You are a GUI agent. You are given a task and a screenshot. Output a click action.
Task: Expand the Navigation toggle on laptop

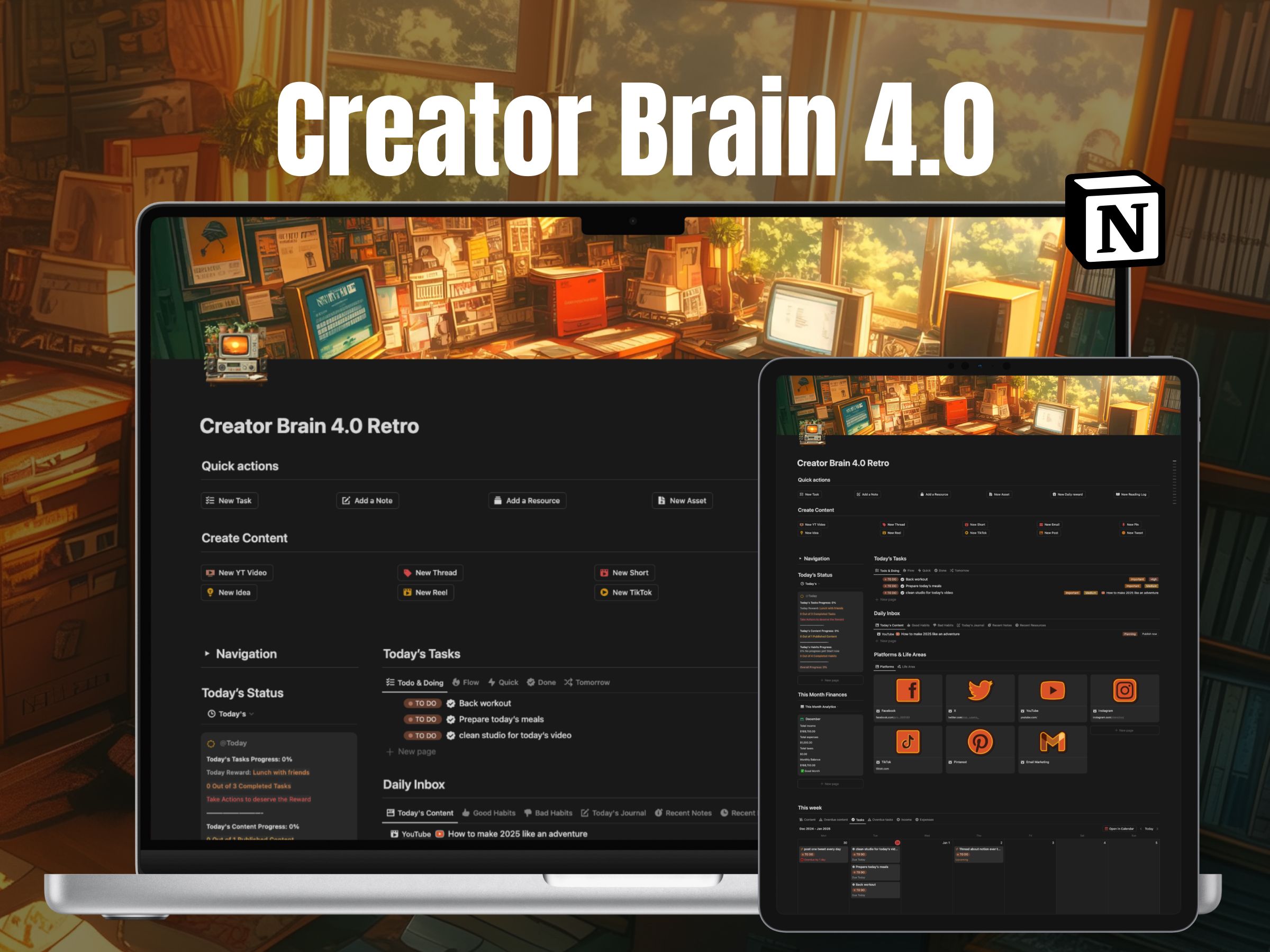207,654
